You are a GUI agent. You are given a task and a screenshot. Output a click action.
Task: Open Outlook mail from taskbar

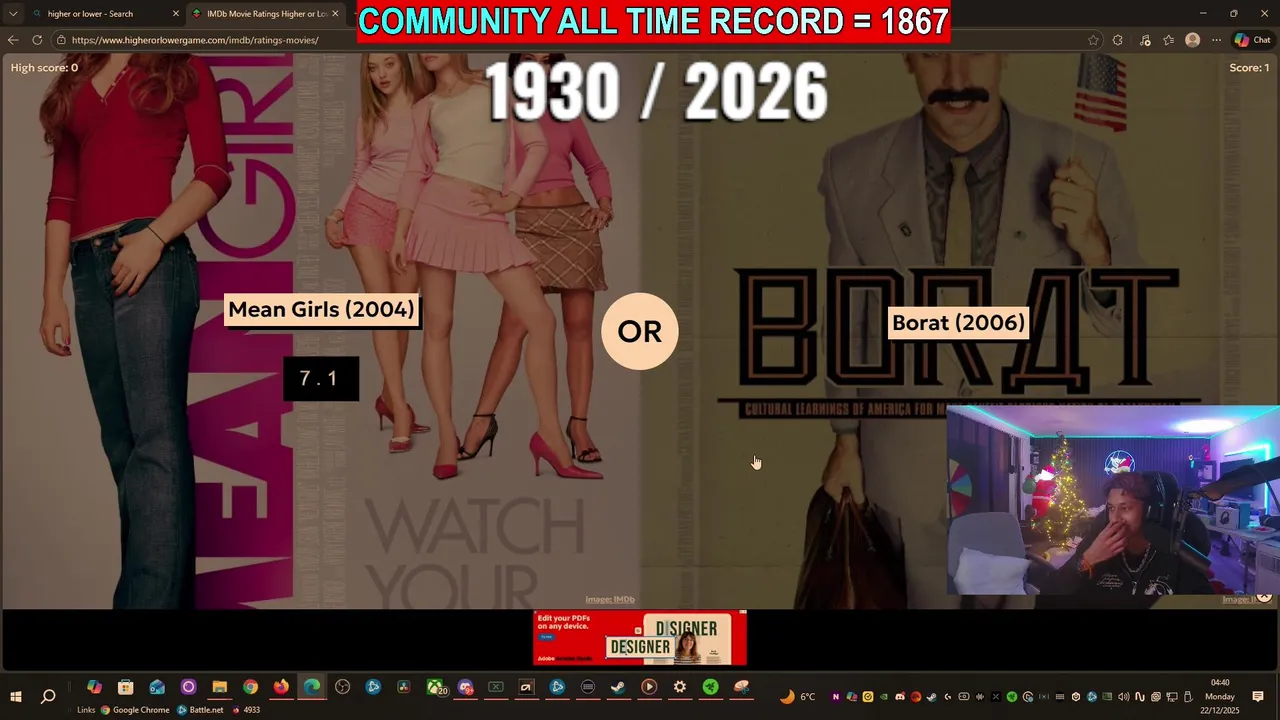pos(157,687)
